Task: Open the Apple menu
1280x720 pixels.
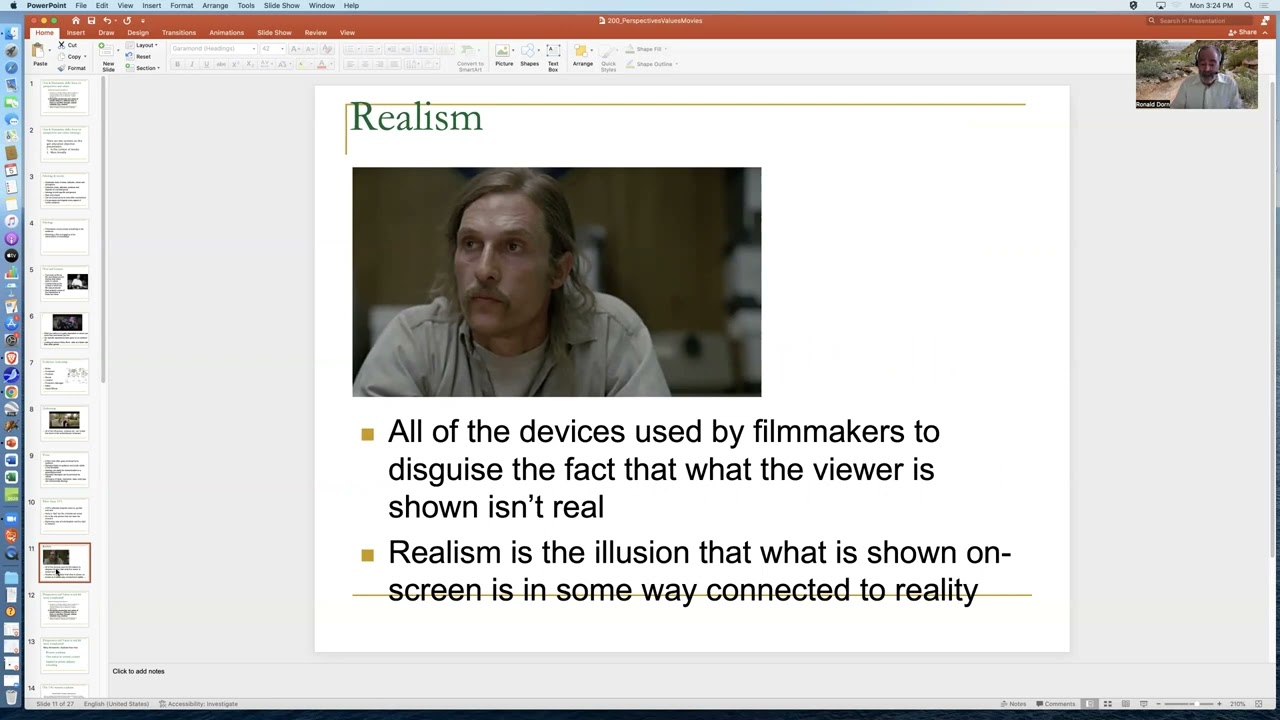Action: click(x=13, y=6)
